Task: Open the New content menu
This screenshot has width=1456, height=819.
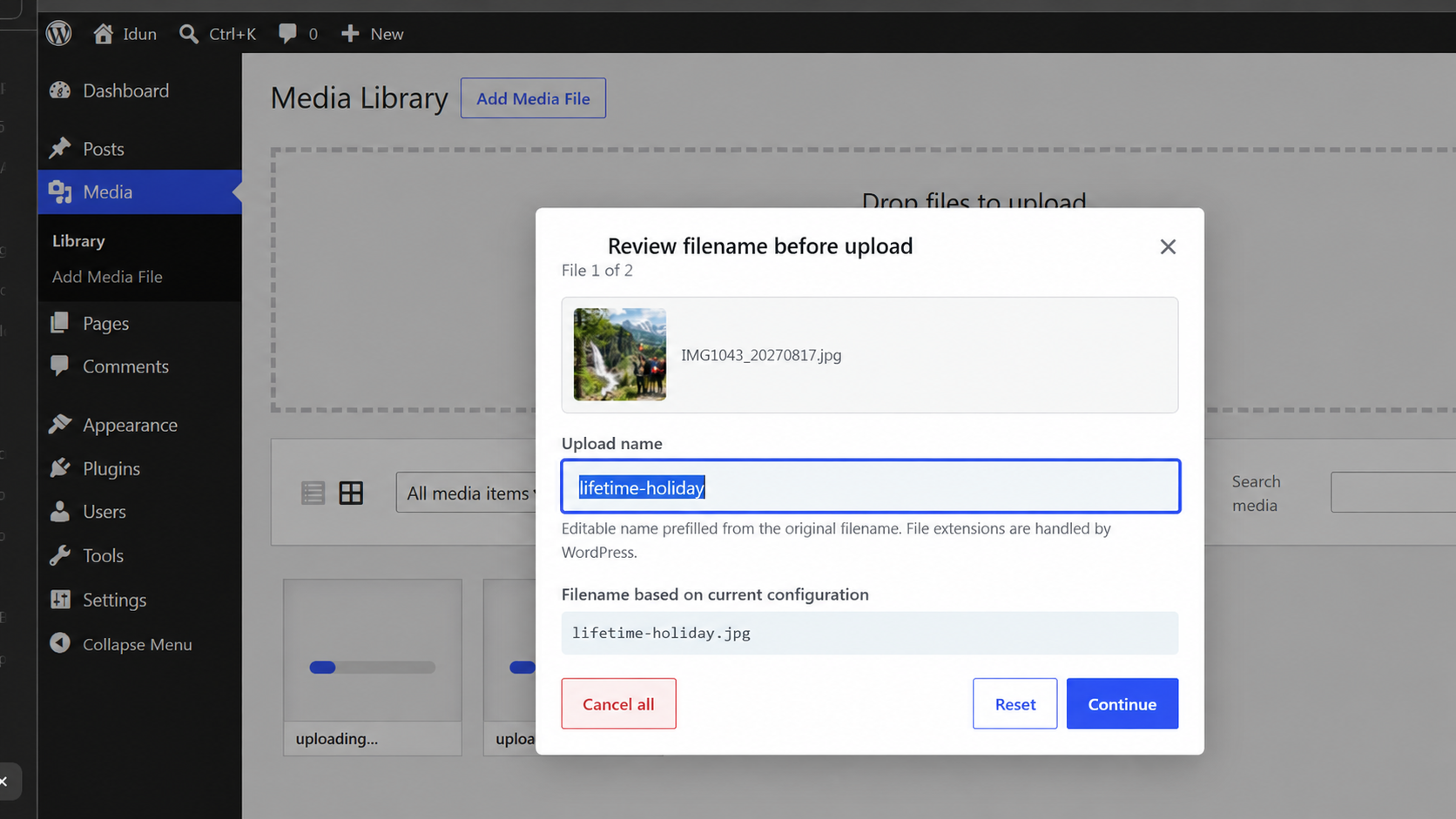Action: (x=372, y=34)
